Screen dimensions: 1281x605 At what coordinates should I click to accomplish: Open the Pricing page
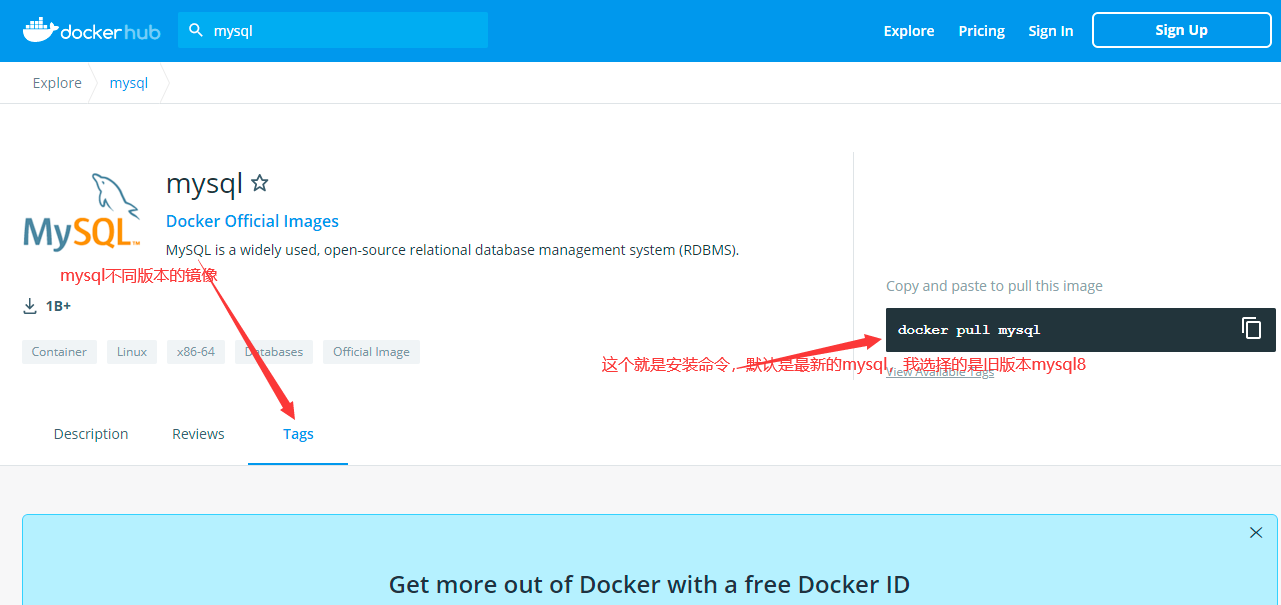coord(981,31)
